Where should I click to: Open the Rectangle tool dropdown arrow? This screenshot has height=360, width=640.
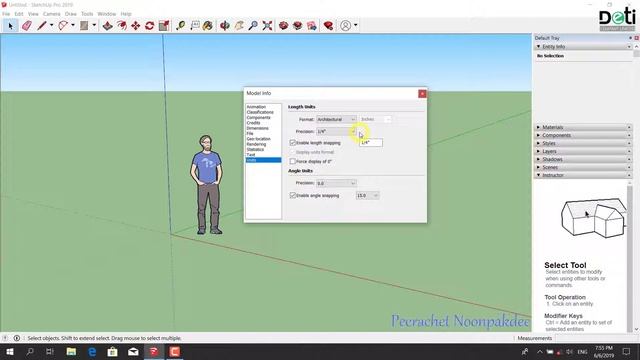click(94, 26)
